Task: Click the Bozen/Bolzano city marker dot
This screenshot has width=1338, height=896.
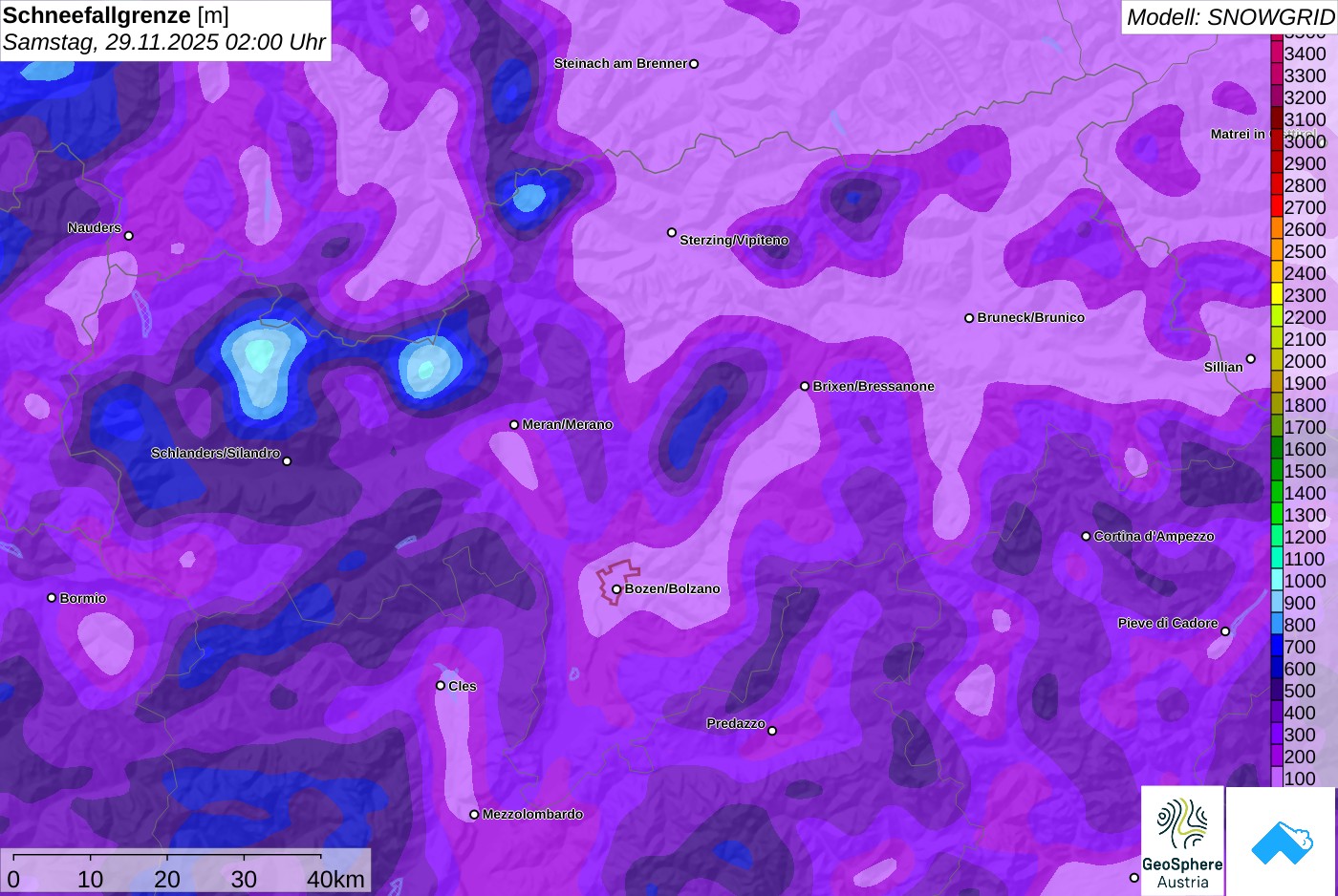Action: 616,589
